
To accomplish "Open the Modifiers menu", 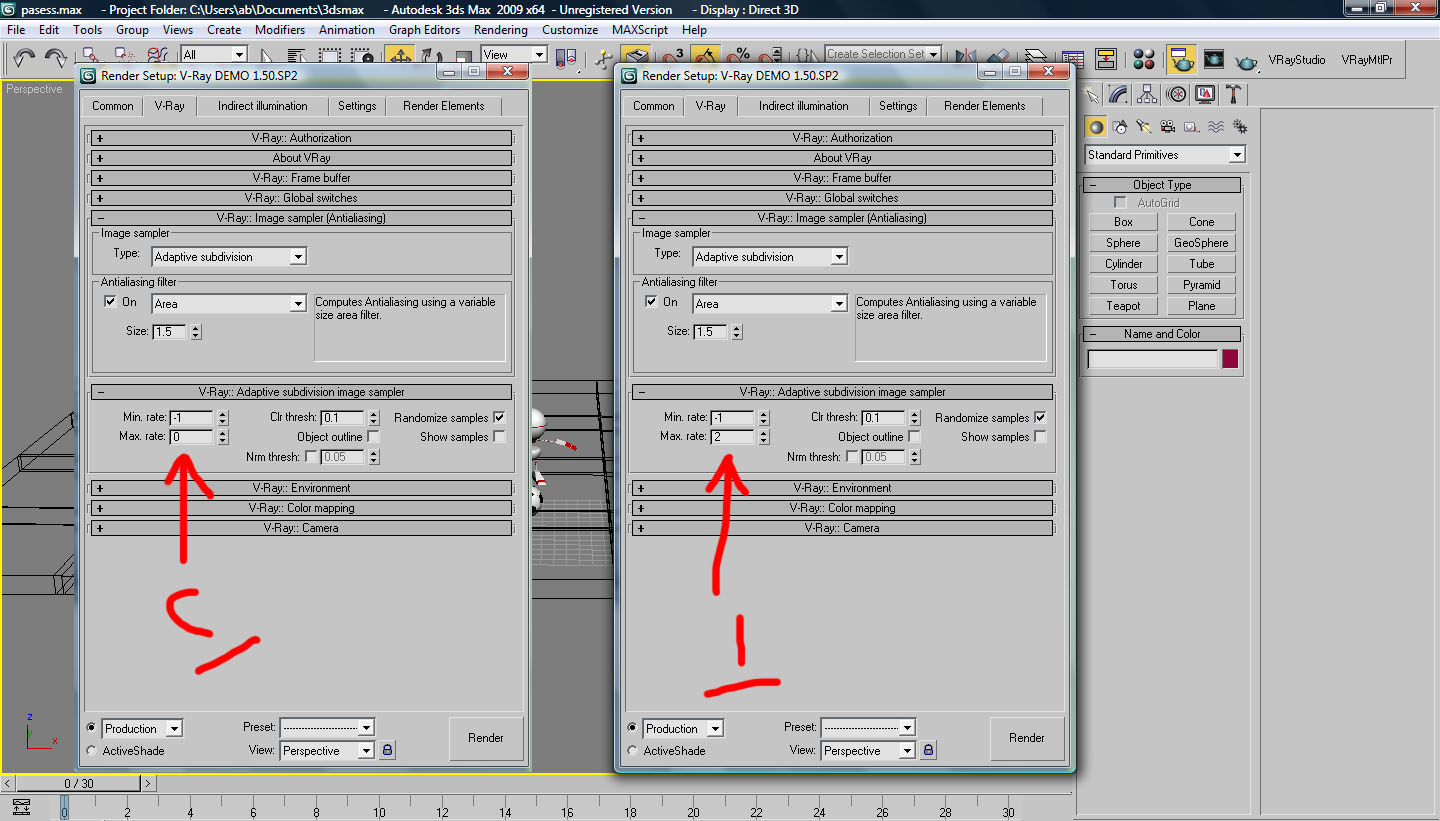I will tap(280, 30).
